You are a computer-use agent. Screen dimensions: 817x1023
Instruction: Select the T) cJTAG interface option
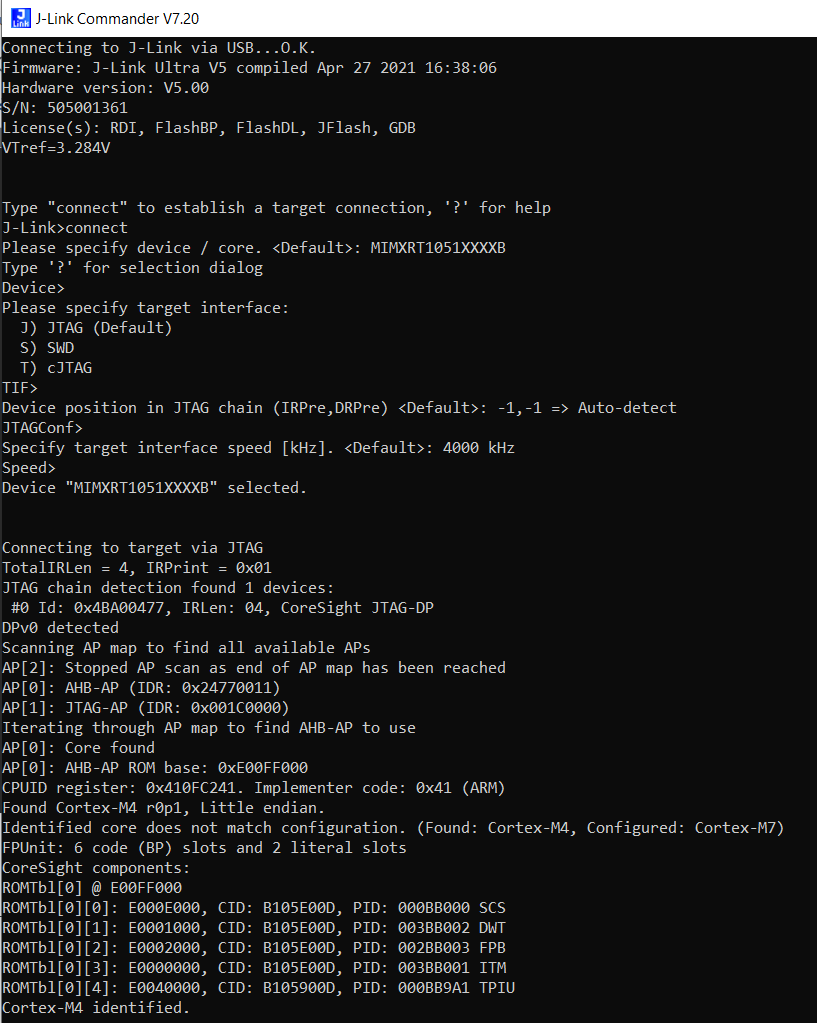point(55,367)
